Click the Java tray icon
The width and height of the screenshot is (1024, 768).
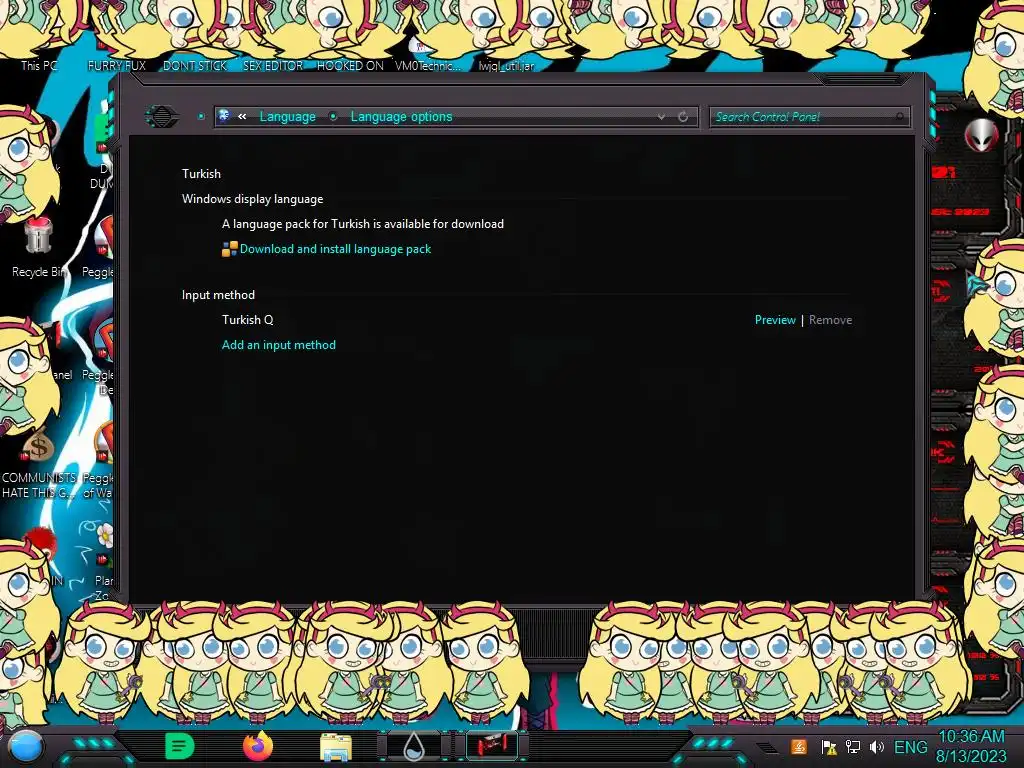(x=798, y=747)
